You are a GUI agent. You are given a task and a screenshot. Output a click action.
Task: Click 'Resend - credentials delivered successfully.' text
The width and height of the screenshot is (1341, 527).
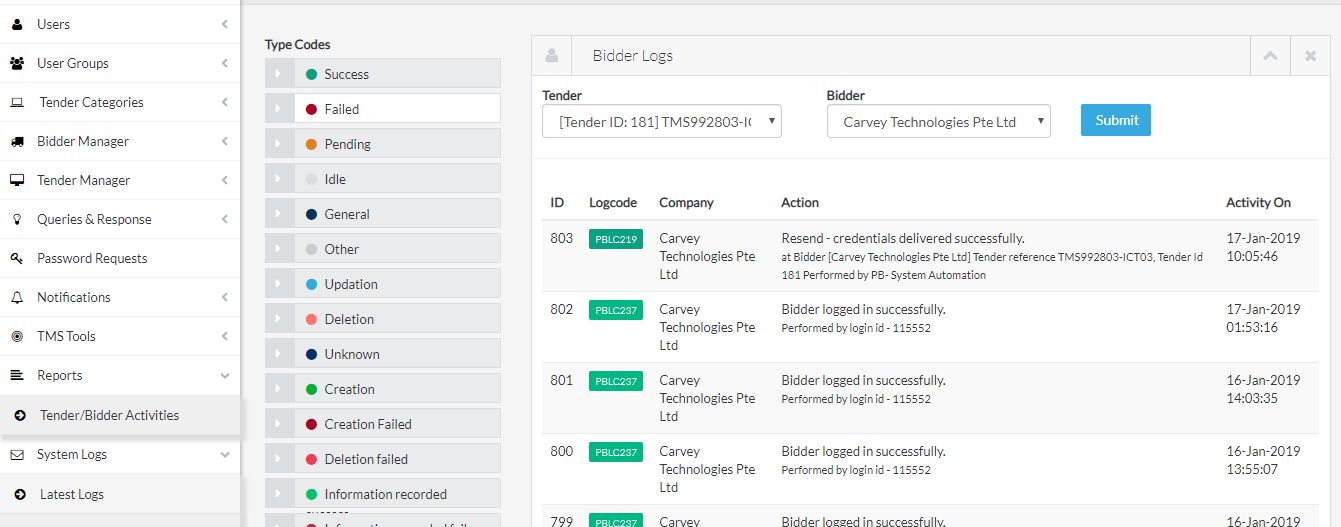903,238
